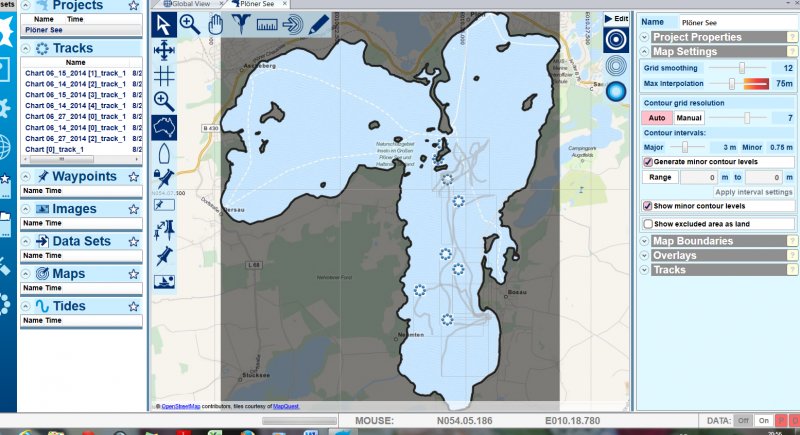Select the boat icon tool
The image size is (800, 435).
coord(164,152)
